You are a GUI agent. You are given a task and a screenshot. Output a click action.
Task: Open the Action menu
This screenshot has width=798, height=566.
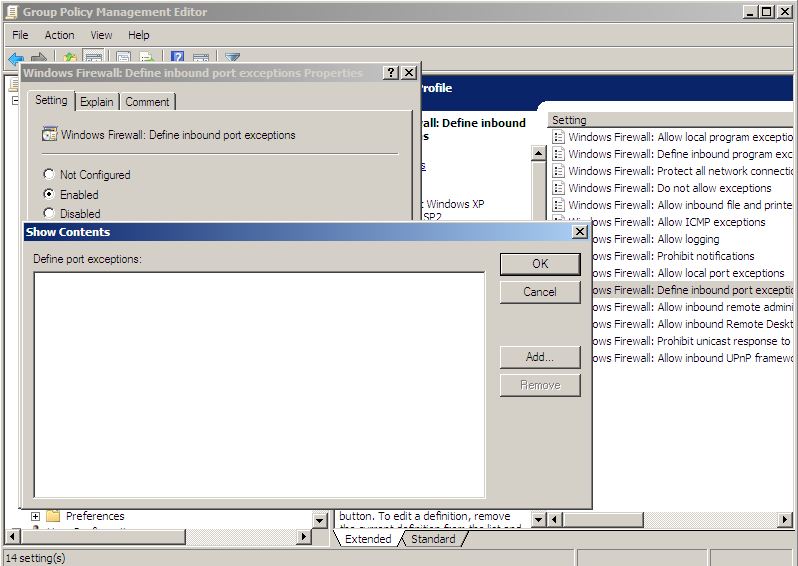[x=60, y=35]
